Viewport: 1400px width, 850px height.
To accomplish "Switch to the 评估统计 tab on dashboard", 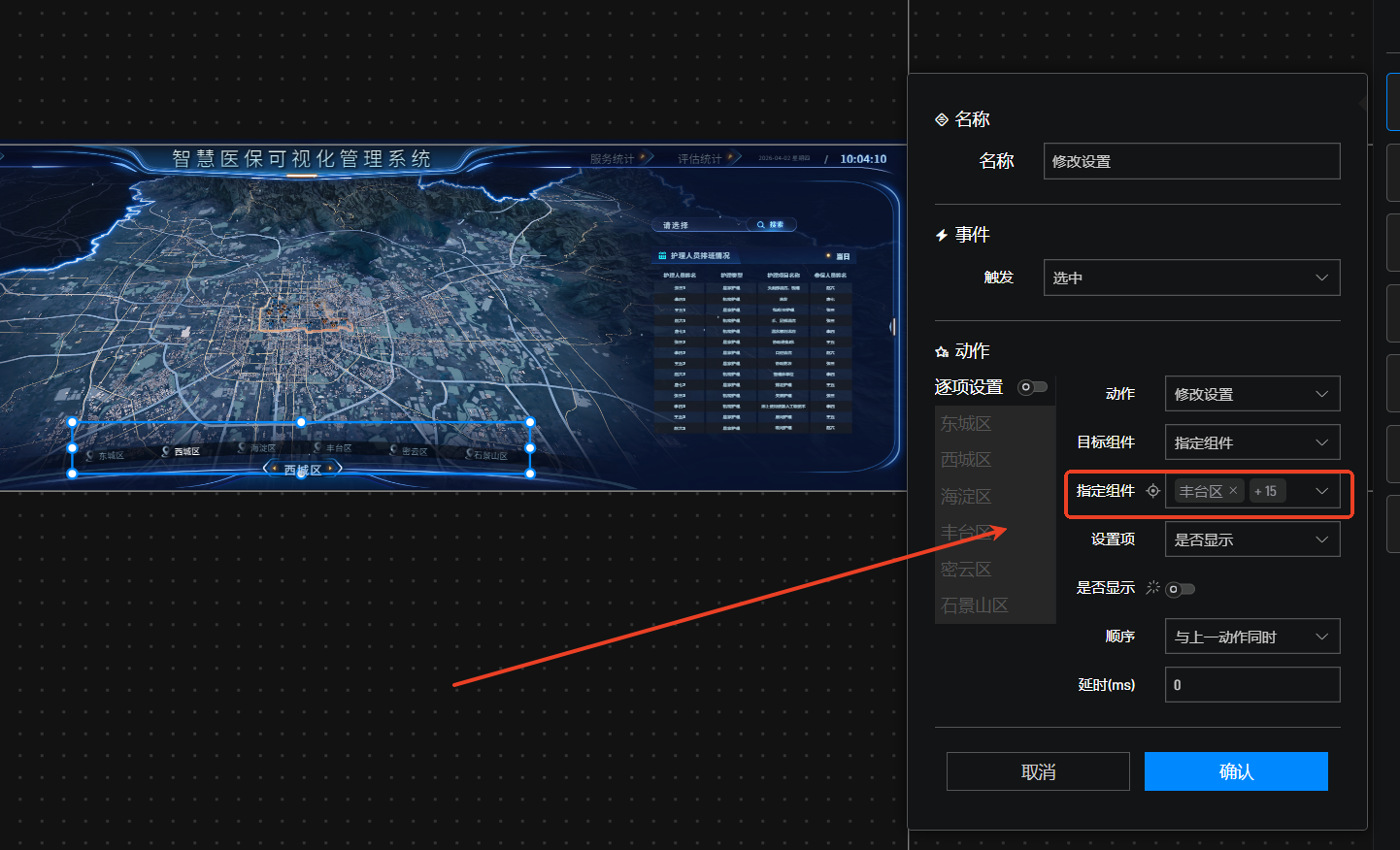I will point(702,159).
